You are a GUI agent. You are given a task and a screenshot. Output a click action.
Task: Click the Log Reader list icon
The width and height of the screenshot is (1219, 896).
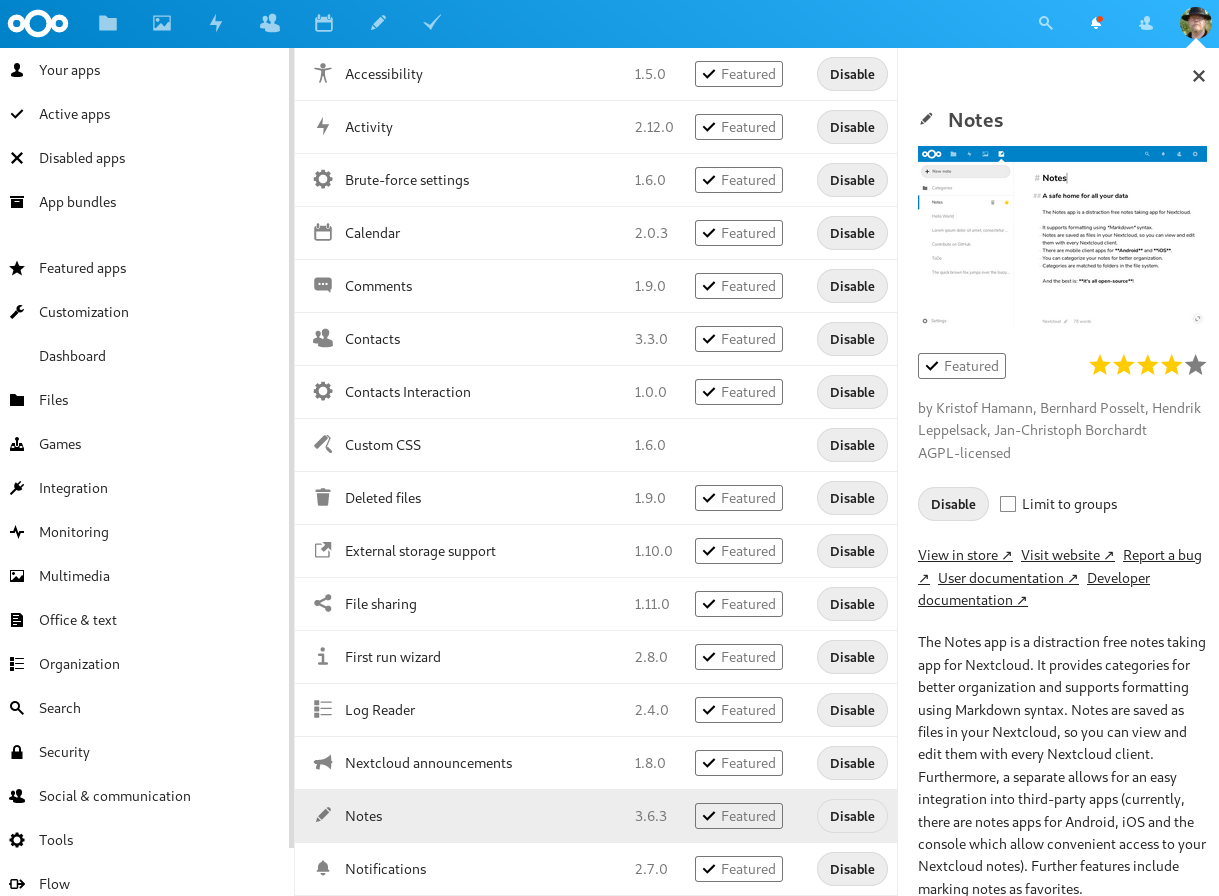pyautogui.click(x=323, y=710)
